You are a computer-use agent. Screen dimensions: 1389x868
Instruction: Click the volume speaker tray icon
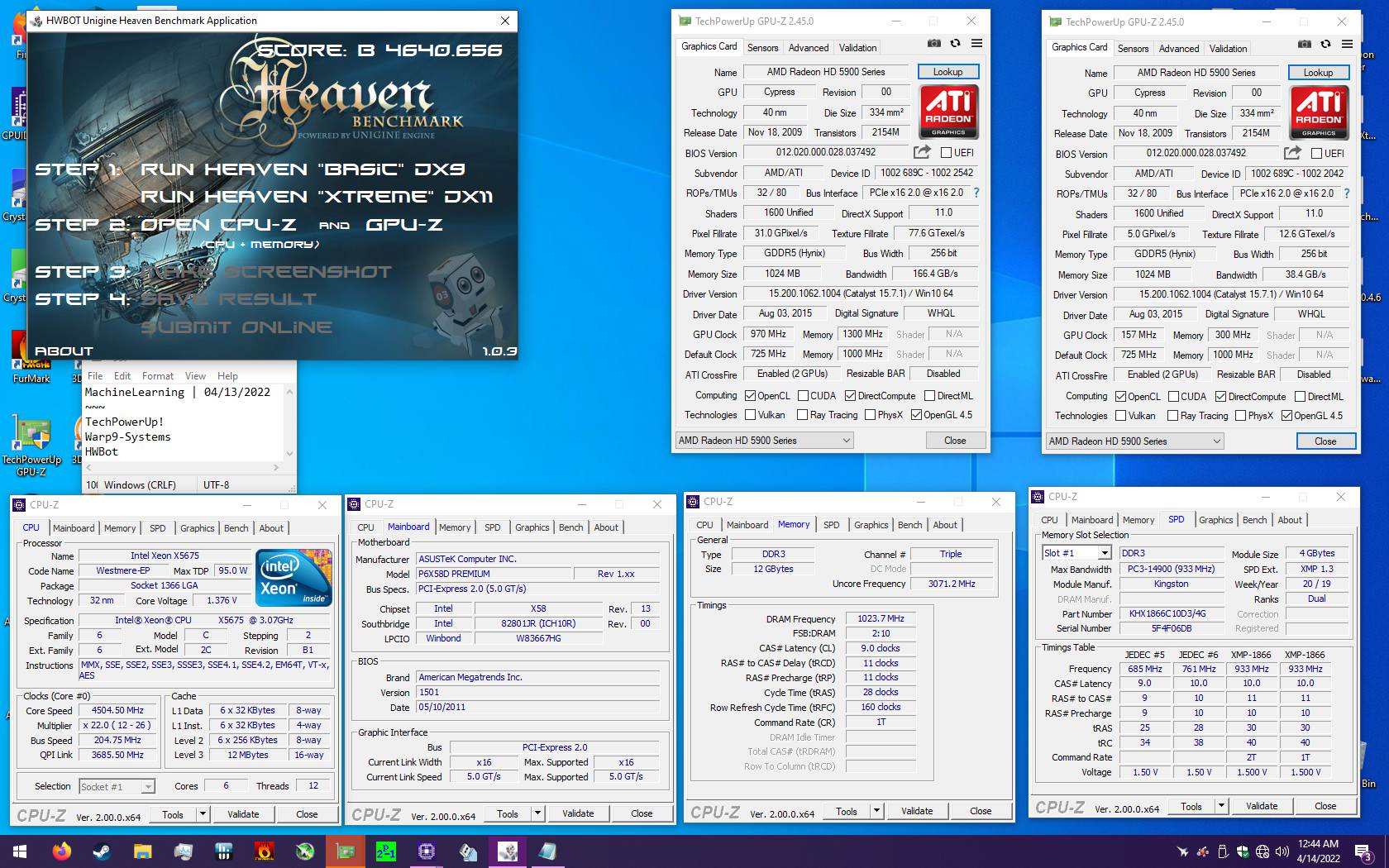click(1282, 851)
